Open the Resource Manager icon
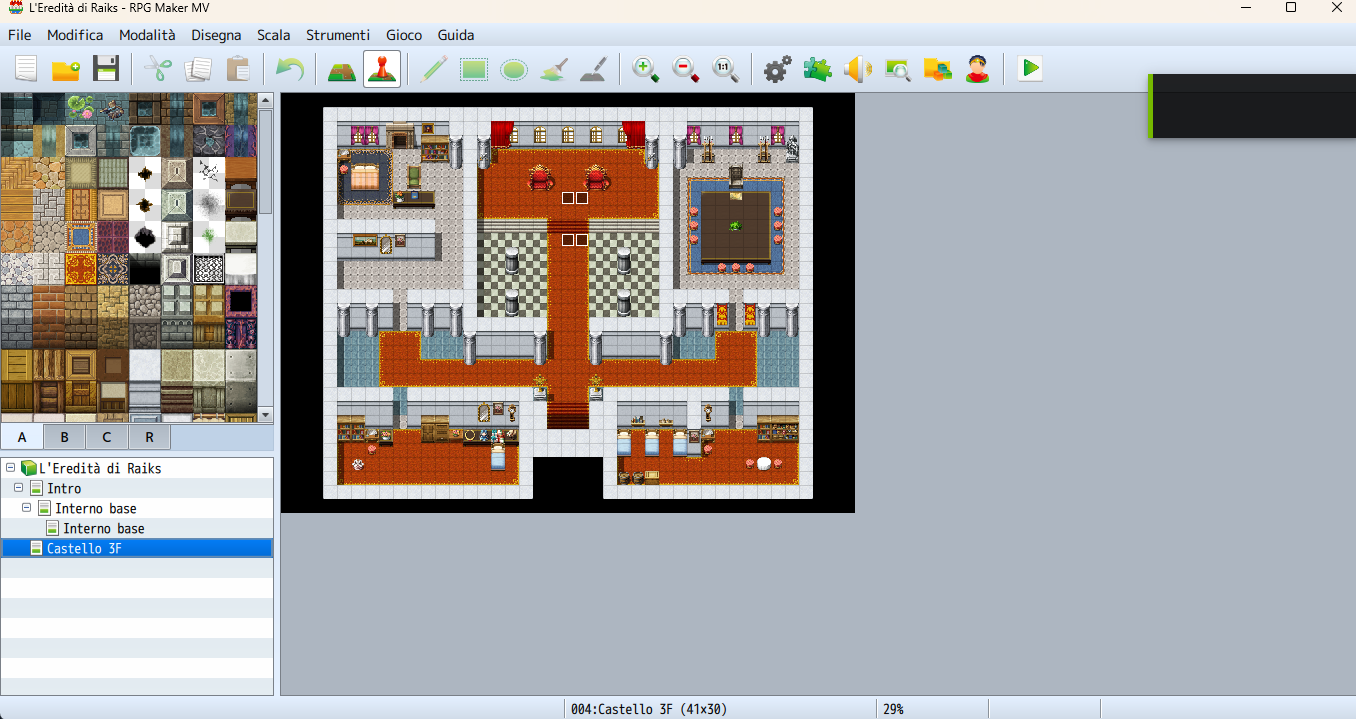 (938, 69)
